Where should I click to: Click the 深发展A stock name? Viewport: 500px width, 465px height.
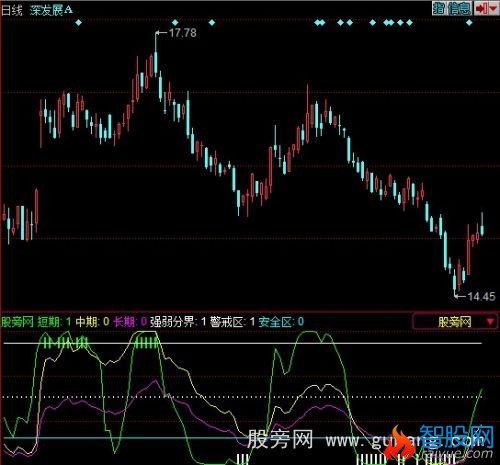(51, 10)
